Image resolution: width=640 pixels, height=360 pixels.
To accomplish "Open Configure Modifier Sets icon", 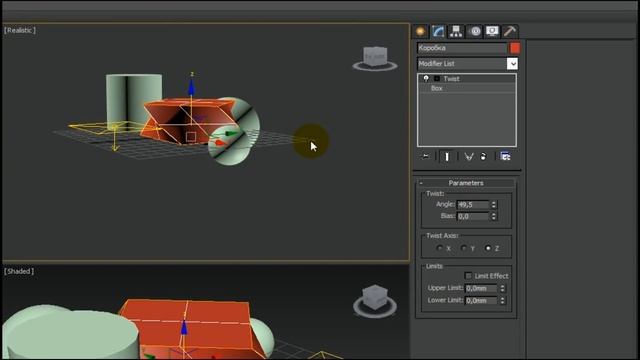I will 505,157.
